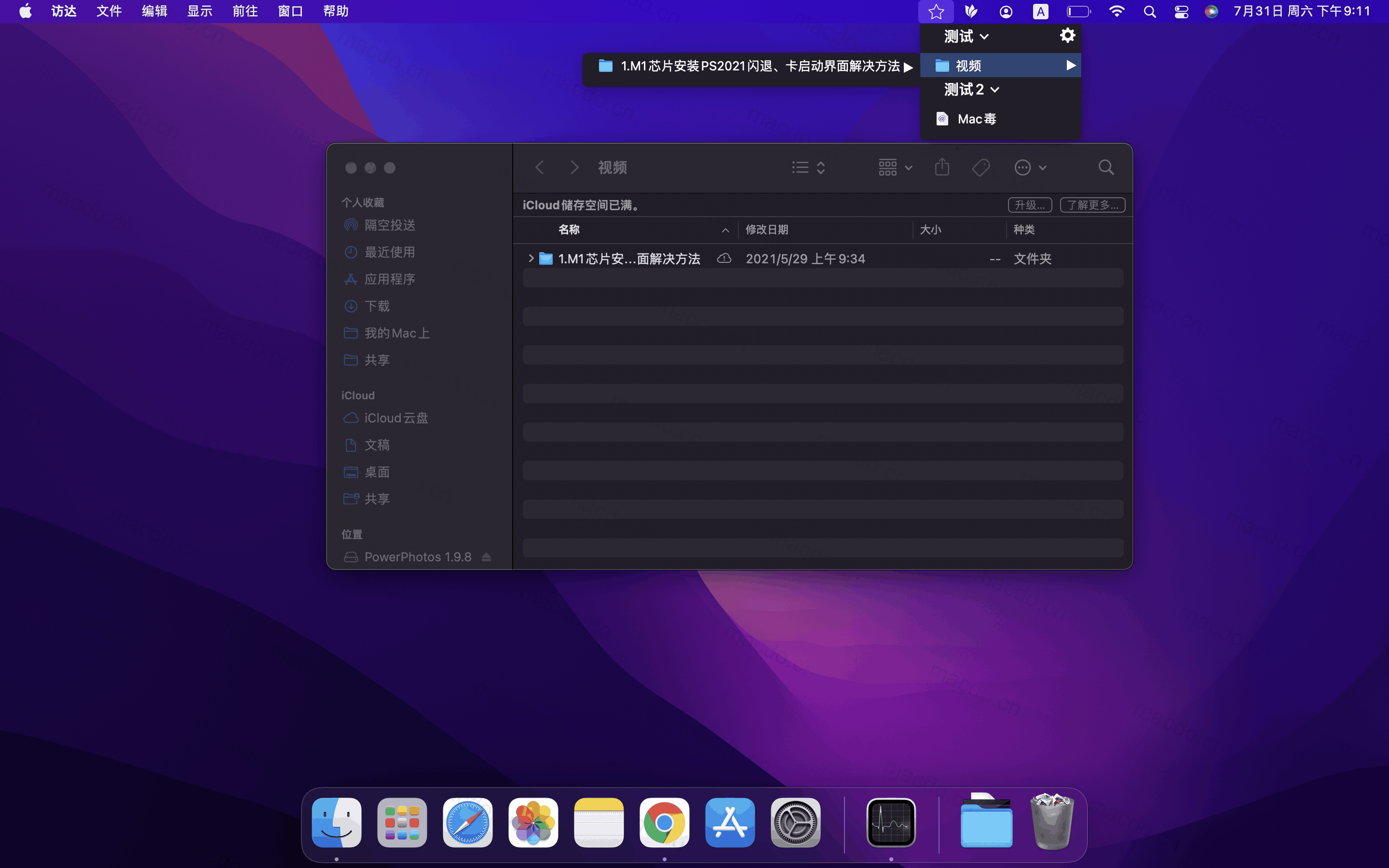Click the Finder search icon
This screenshot has height=868, width=1389.
(x=1106, y=167)
